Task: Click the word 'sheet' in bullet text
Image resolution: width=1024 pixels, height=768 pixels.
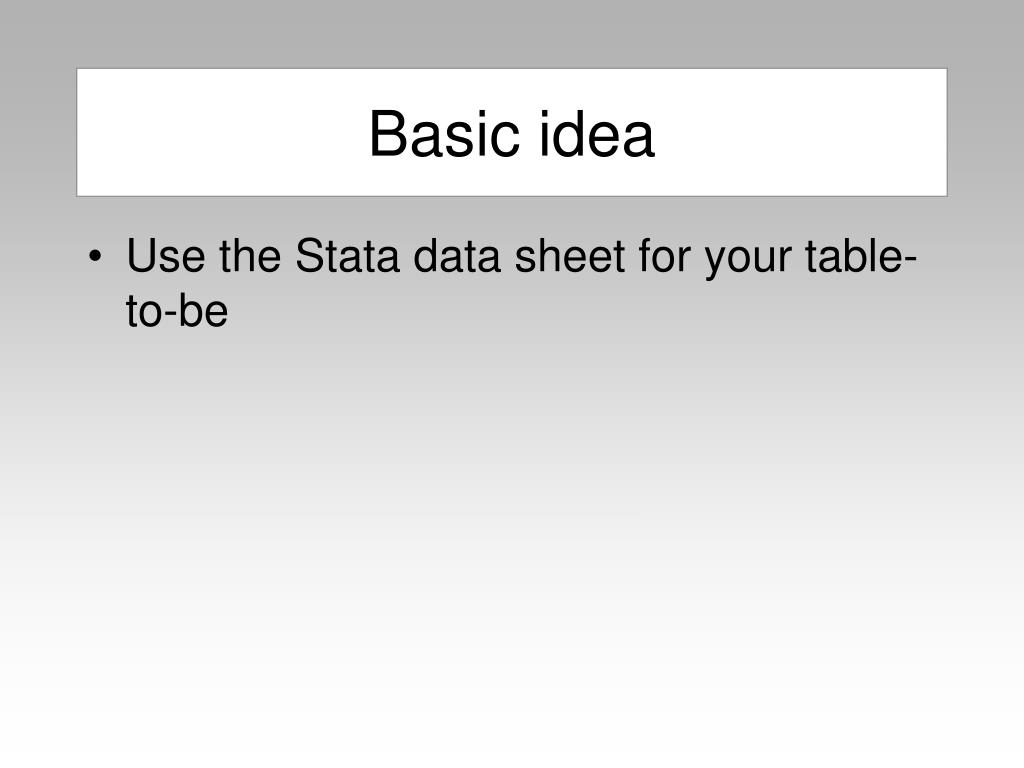Action: 570,255
